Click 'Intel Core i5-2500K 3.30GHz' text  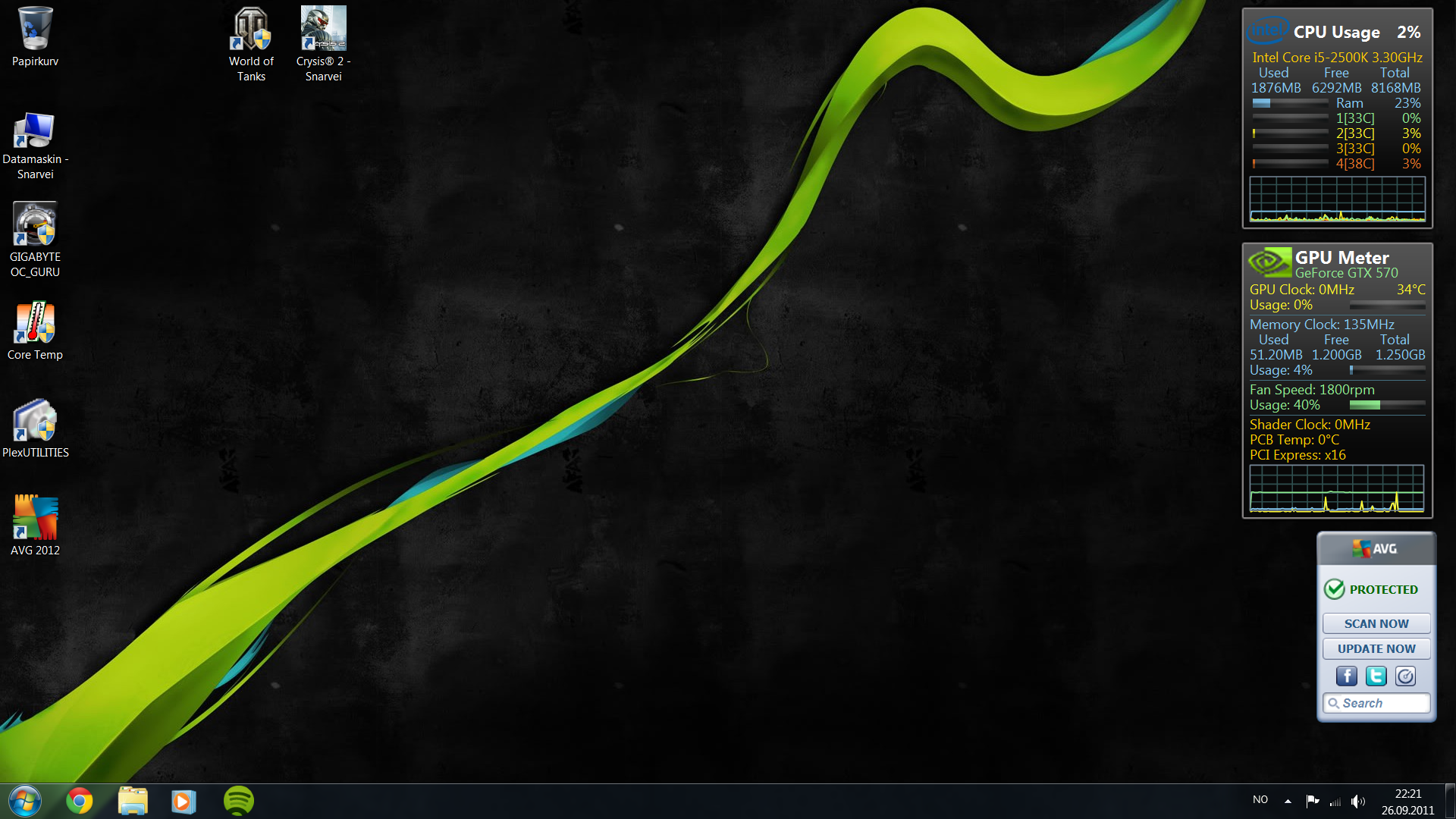[x=1337, y=58]
